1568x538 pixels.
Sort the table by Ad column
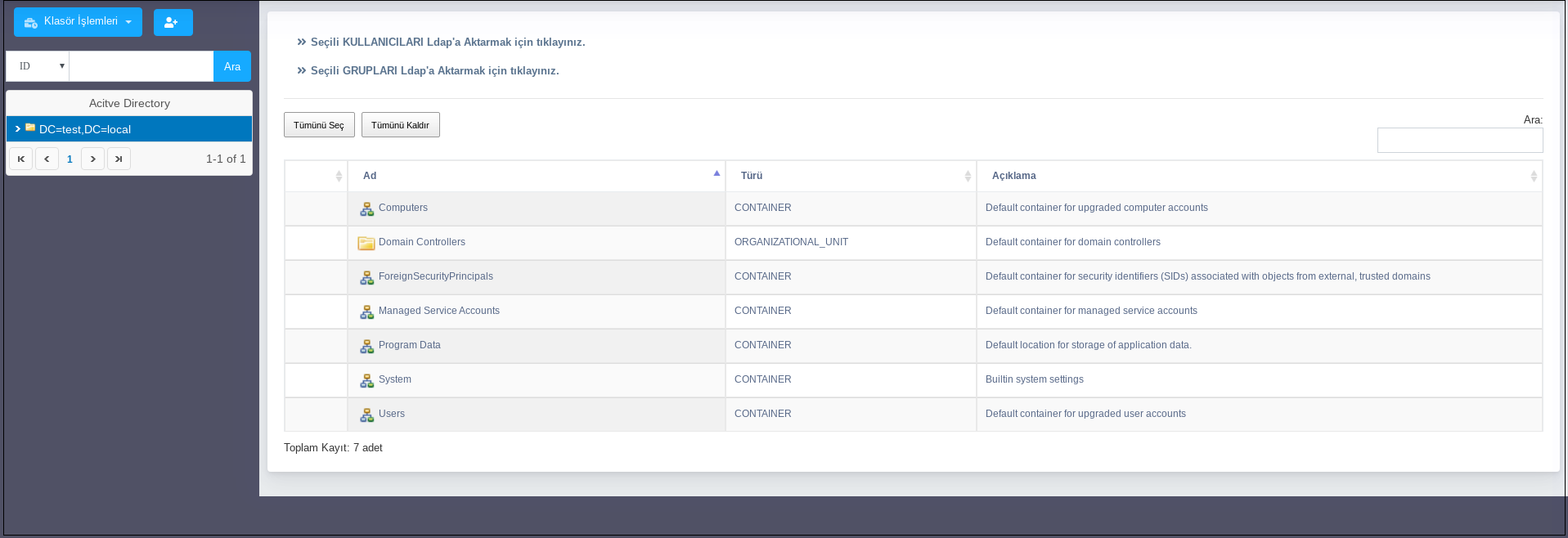[x=536, y=176]
